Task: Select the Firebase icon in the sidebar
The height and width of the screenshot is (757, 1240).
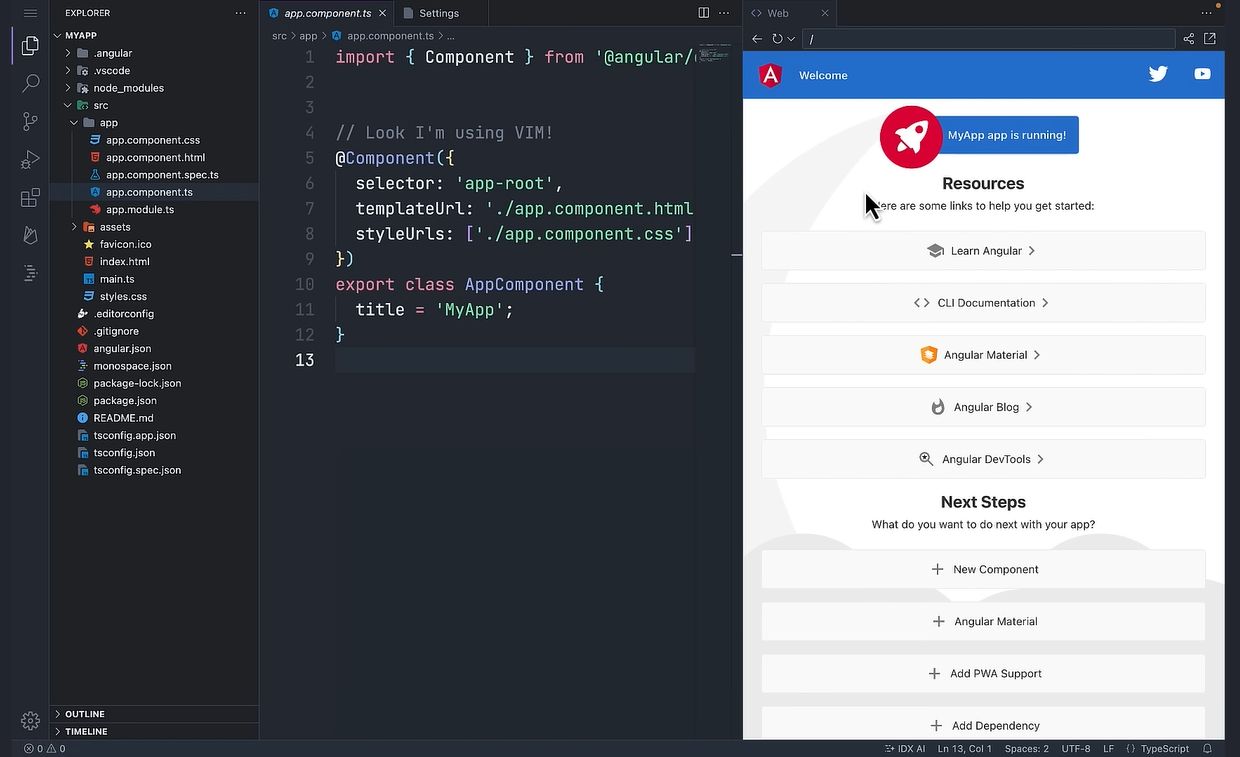Action: [x=30, y=234]
